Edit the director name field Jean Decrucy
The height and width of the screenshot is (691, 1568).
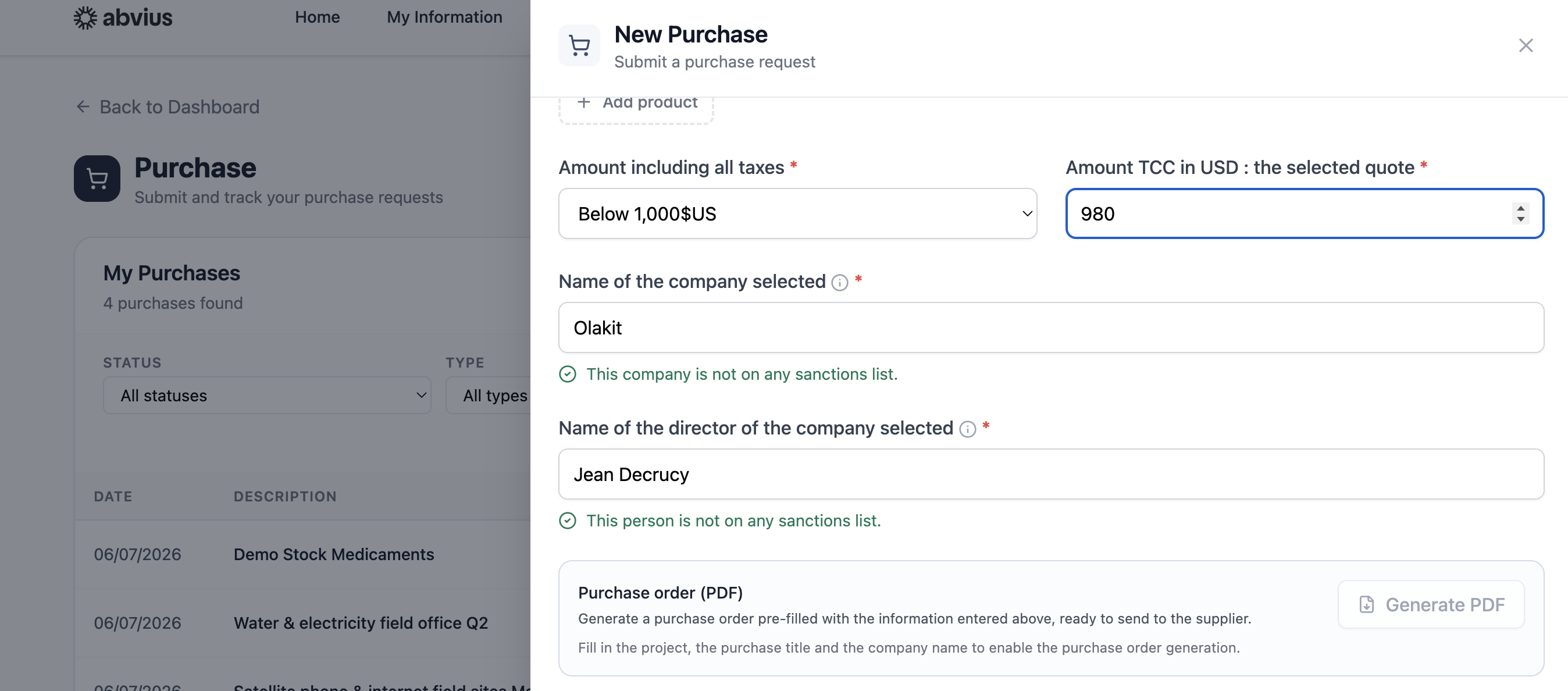click(1050, 474)
